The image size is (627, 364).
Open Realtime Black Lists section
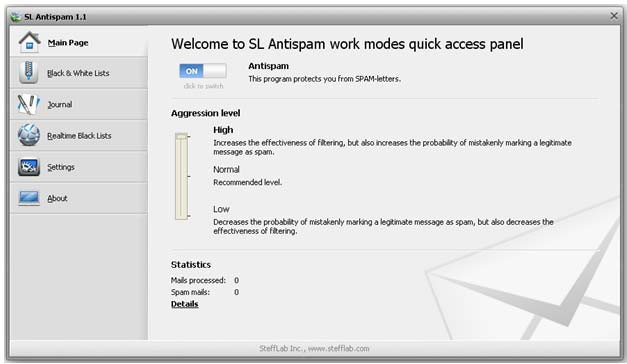click(79, 136)
